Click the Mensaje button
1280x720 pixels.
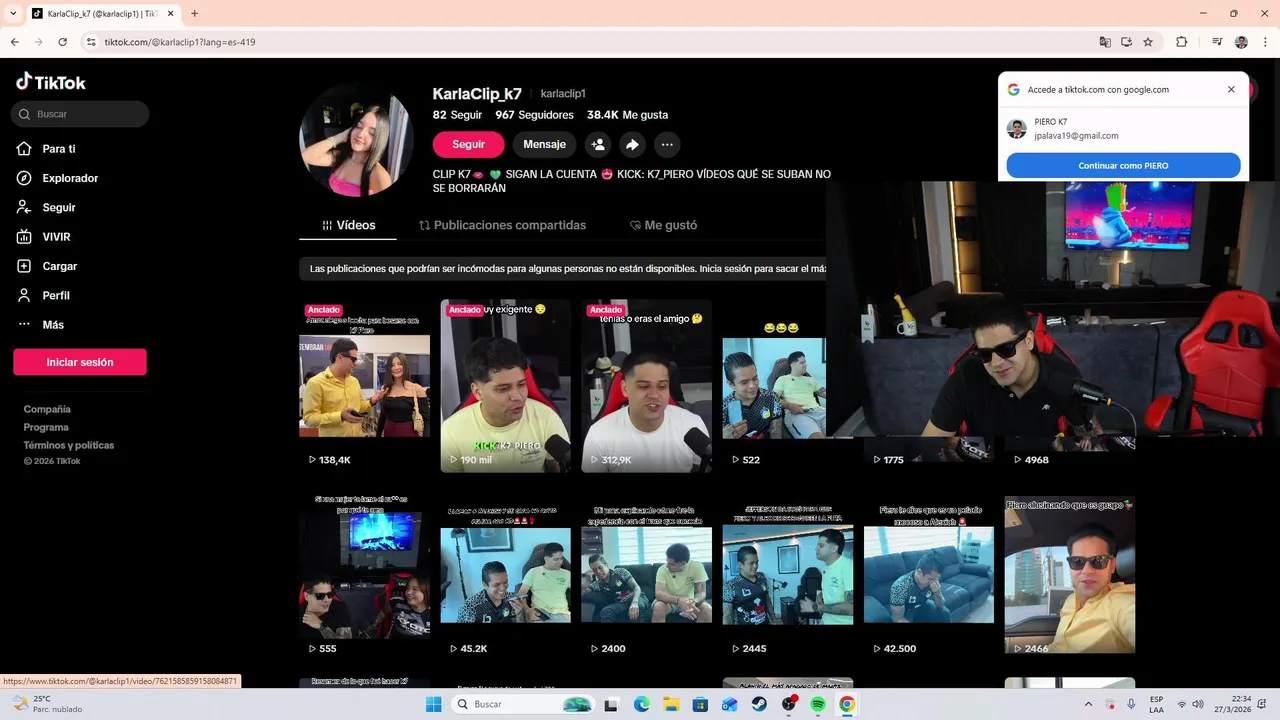tap(544, 144)
